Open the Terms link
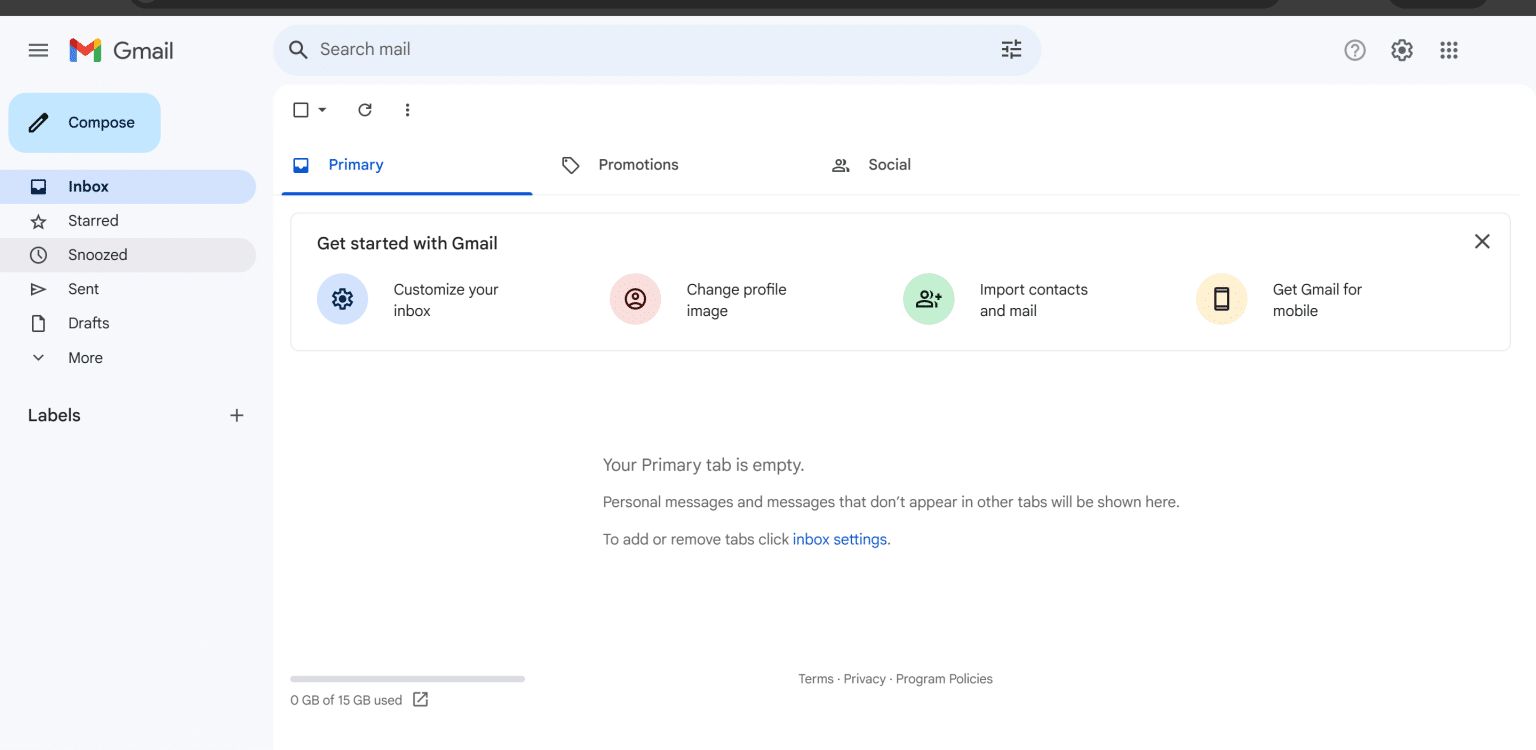Image resolution: width=1536 pixels, height=750 pixels. pos(816,679)
